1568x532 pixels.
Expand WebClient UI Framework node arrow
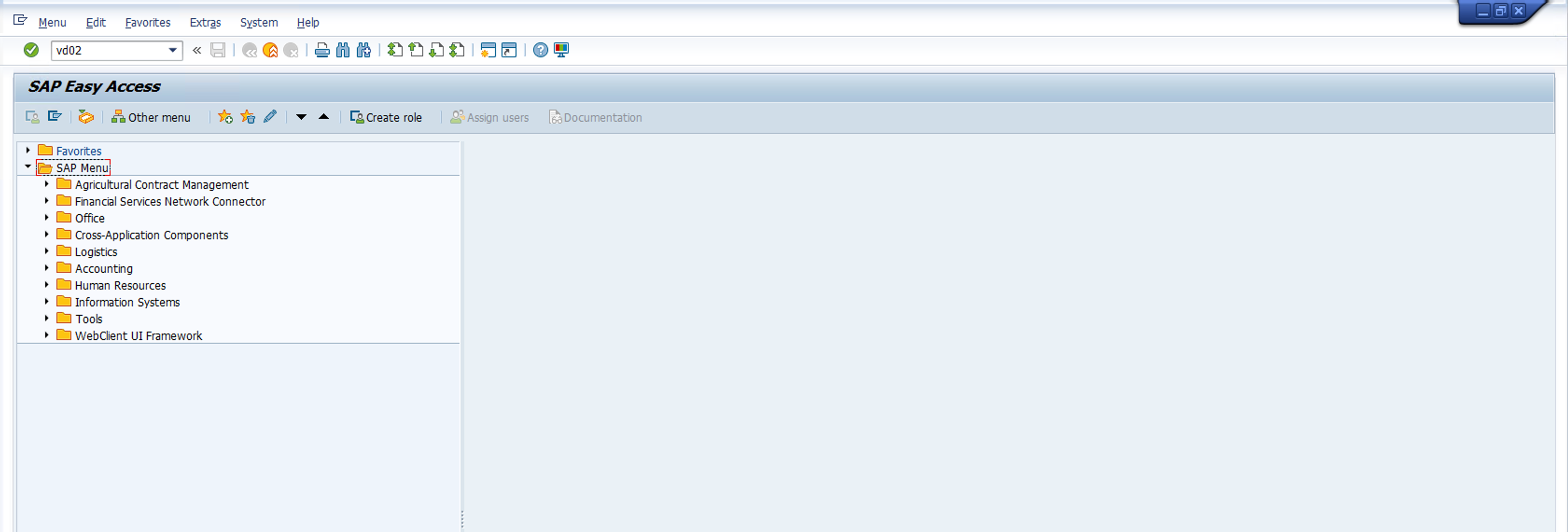47,334
